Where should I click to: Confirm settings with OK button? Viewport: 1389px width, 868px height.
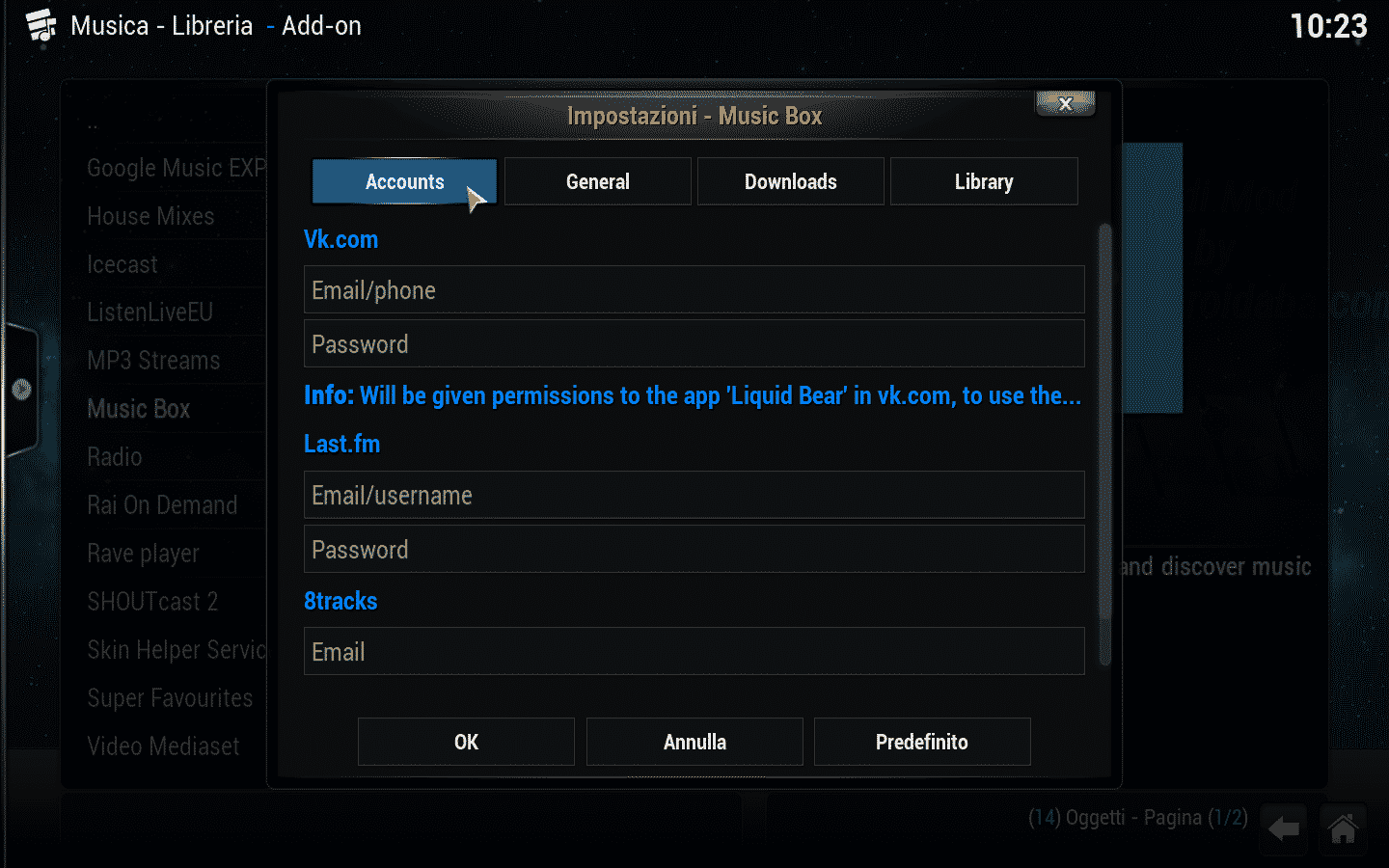[466, 742]
